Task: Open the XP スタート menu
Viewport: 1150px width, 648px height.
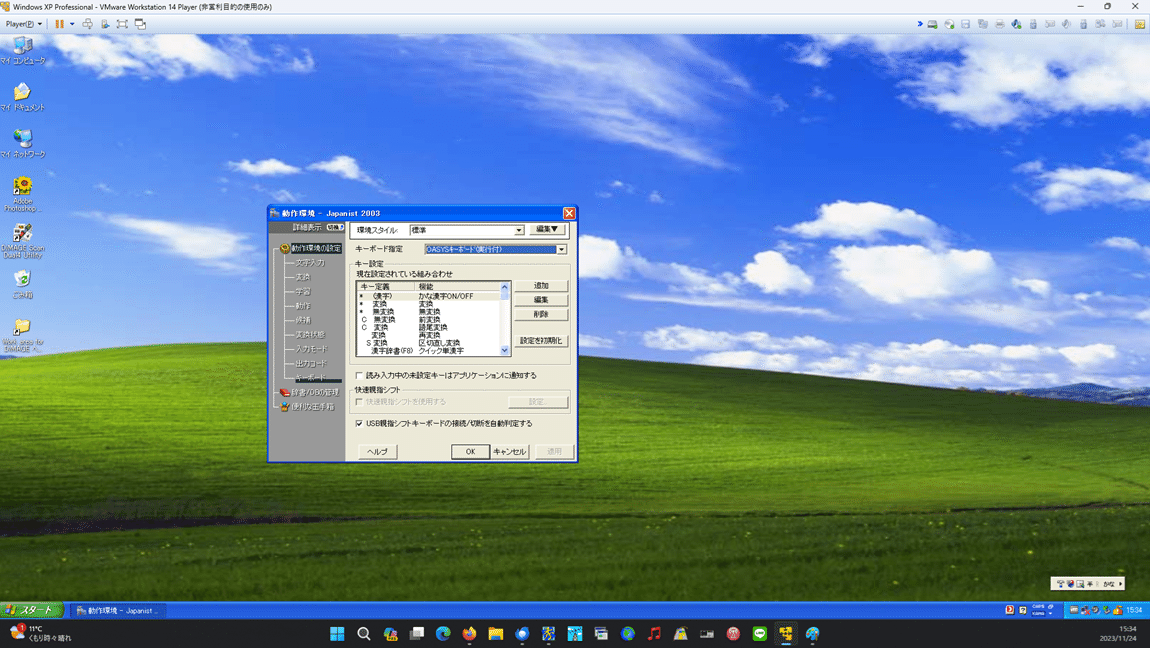Action: (x=32, y=610)
